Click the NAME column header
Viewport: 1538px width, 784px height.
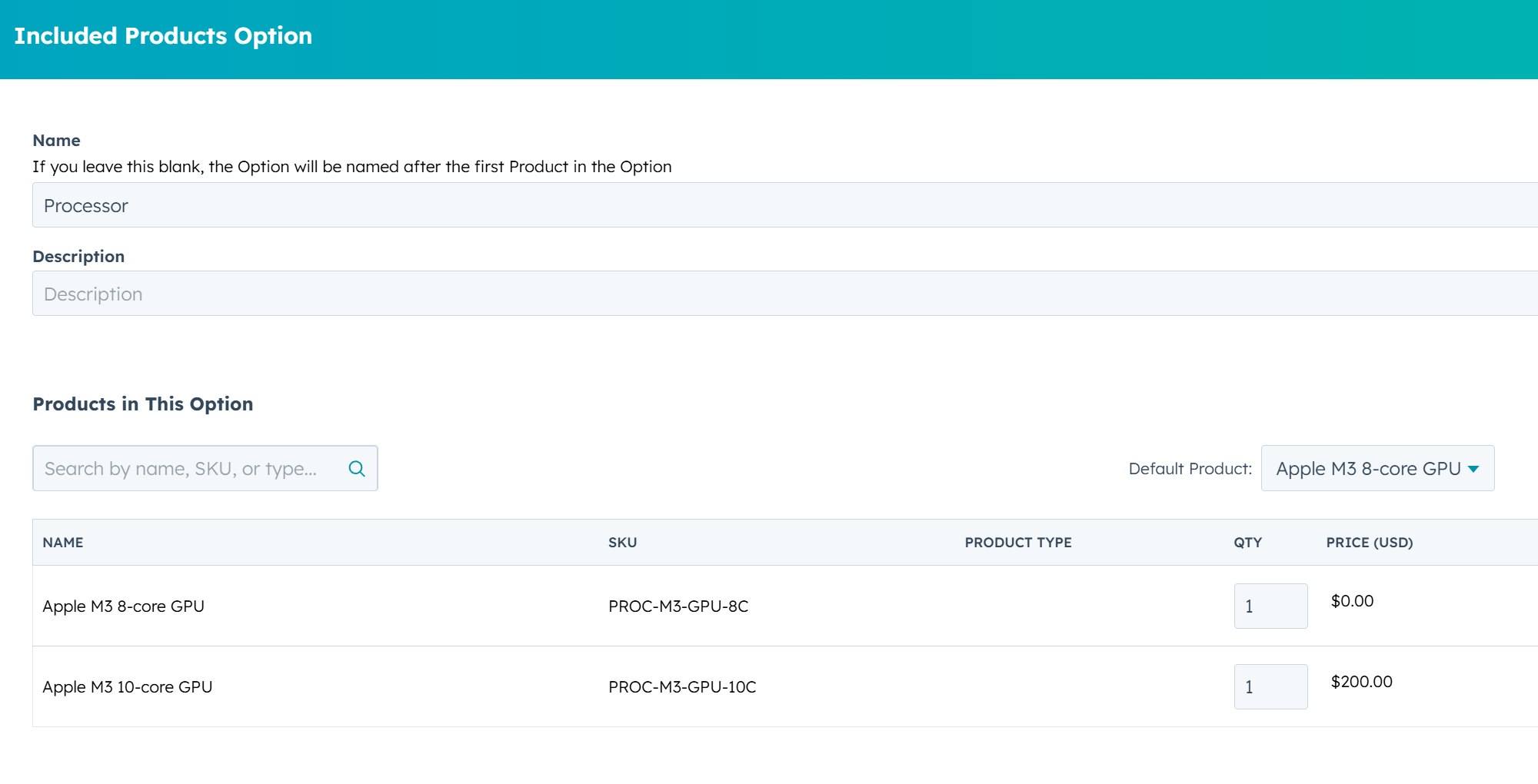point(63,542)
